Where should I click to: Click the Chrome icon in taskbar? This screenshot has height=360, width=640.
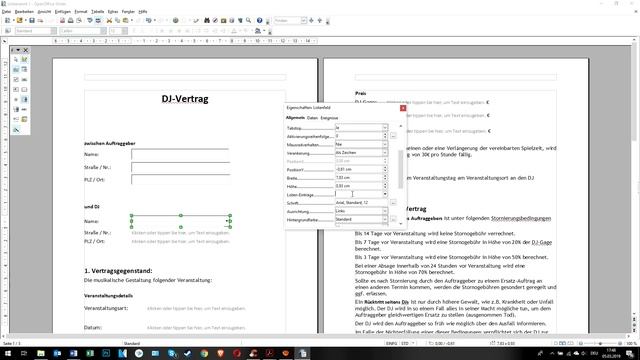(x=204, y=353)
